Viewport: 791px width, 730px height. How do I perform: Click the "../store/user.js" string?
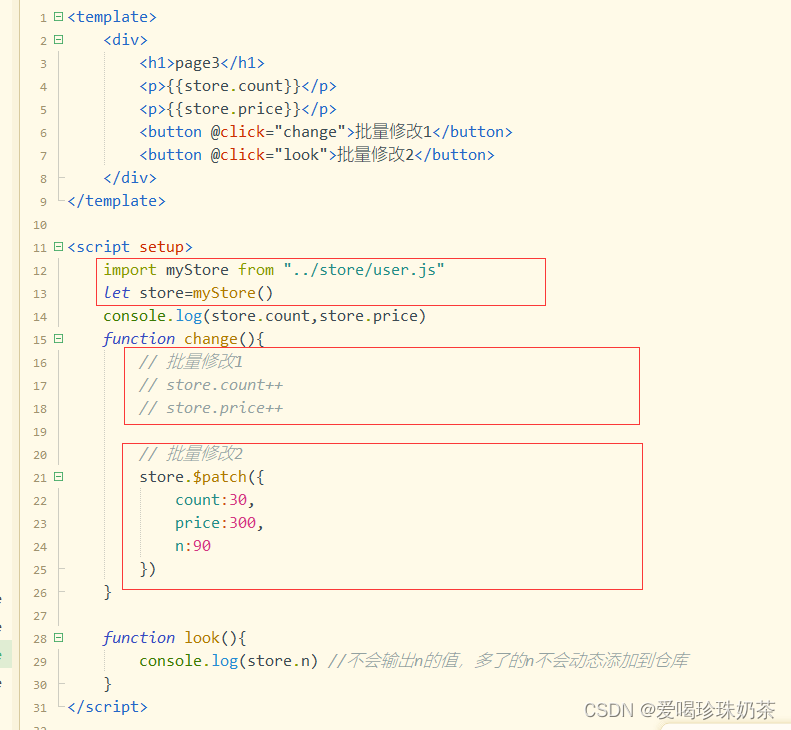tap(364, 270)
